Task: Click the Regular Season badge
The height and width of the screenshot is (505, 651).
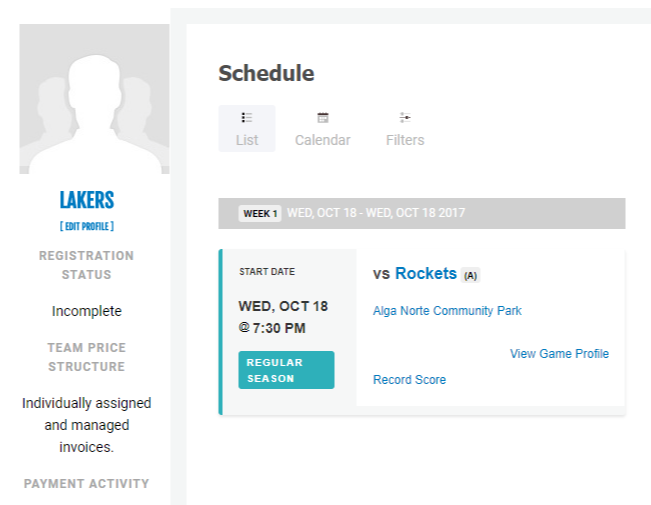Action: (286, 370)
